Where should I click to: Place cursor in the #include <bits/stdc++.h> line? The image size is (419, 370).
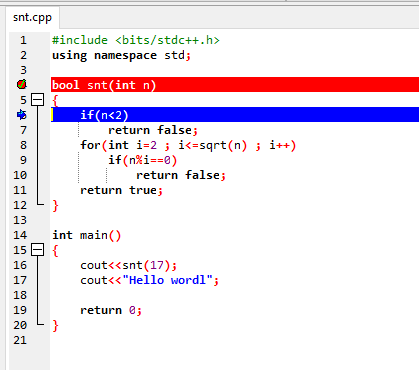[136, 40]
